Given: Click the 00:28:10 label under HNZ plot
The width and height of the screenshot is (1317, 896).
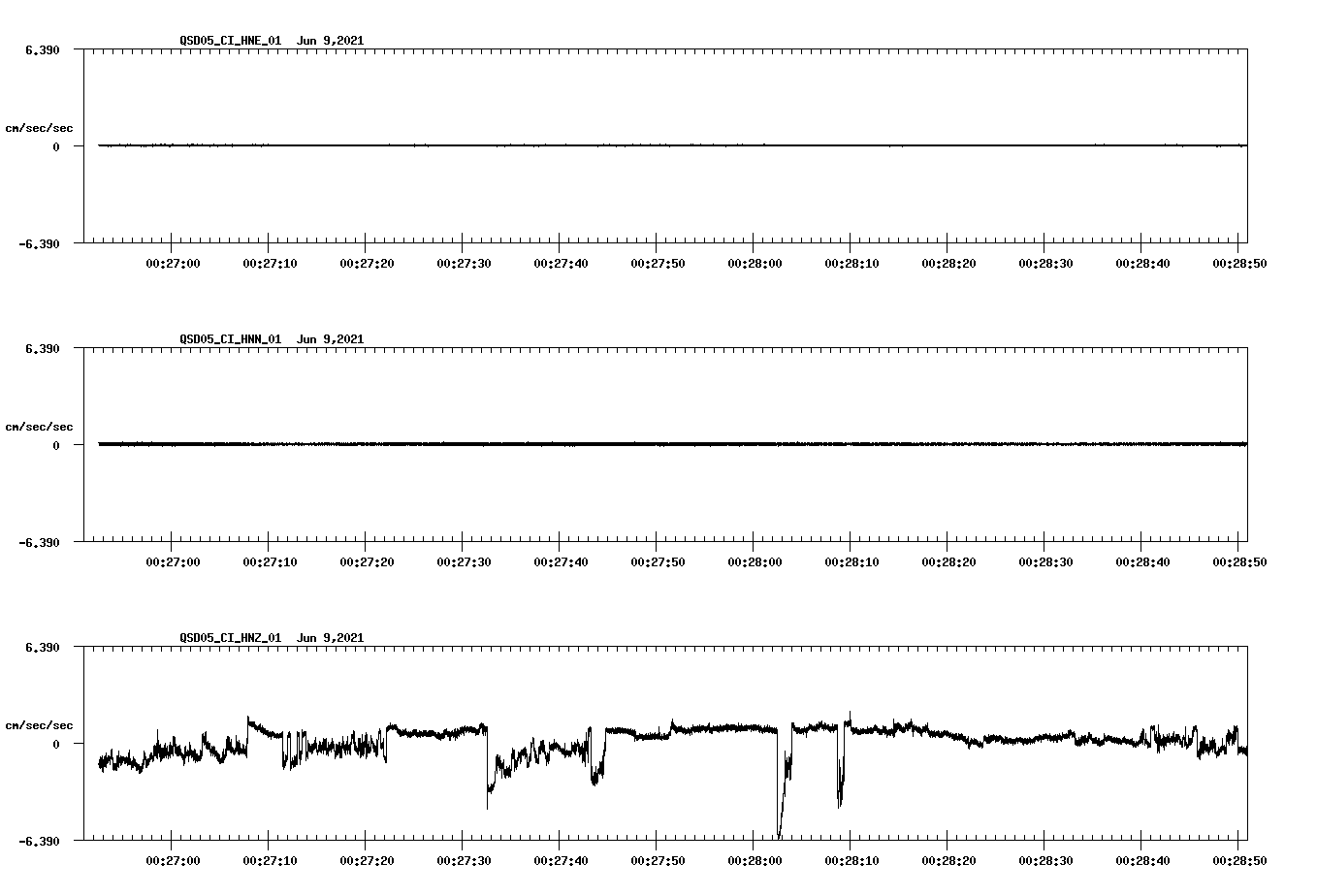Looking at the screenshot, I should (x=851, y=860).
